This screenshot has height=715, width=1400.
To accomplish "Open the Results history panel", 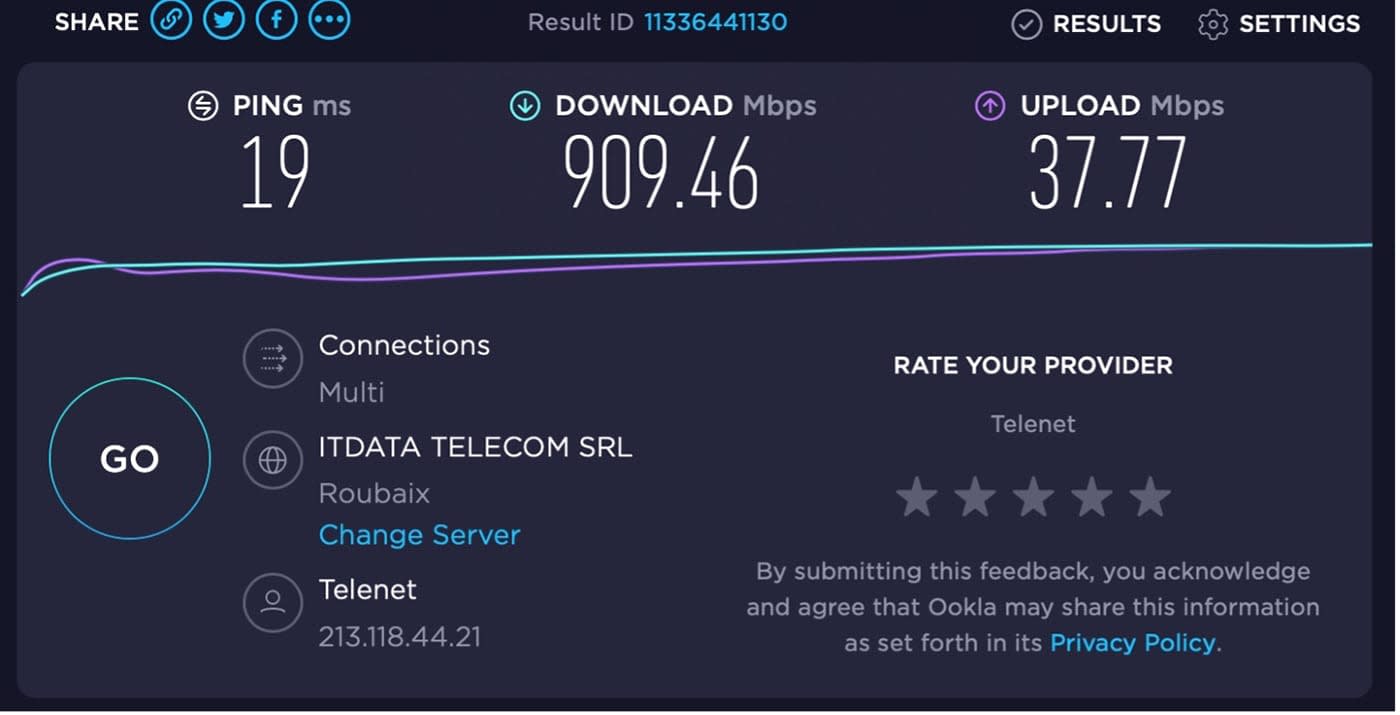I will tap(1086, 23).
